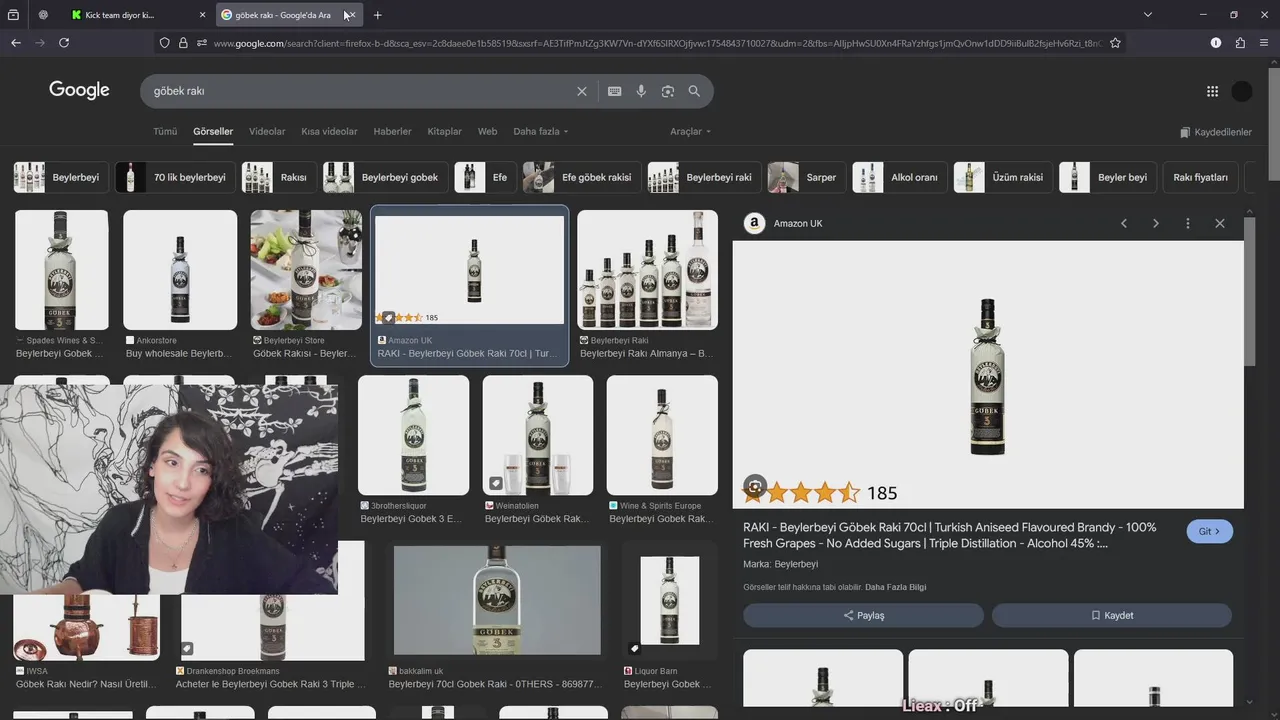Select the Beyler beyi chip

(x=1108, y=177)
